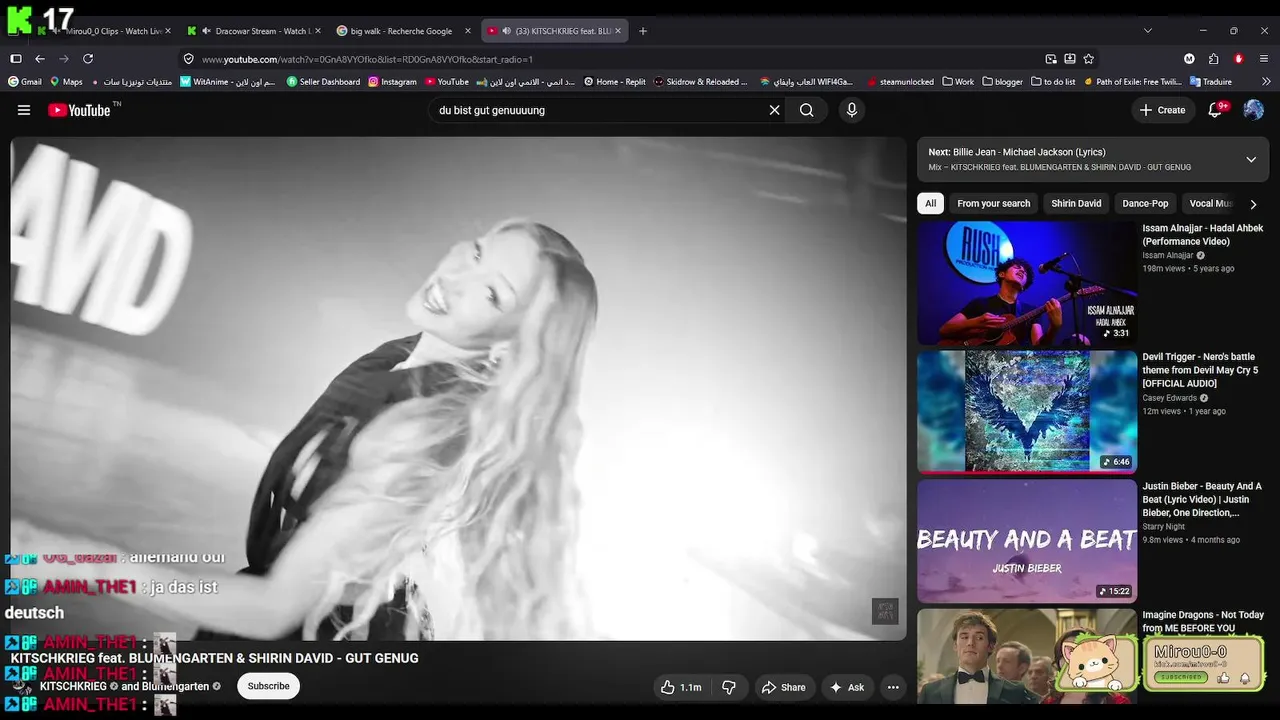Reload the current page
The height and width of the screenshot is (720, 1280).
tap(88, 59)
